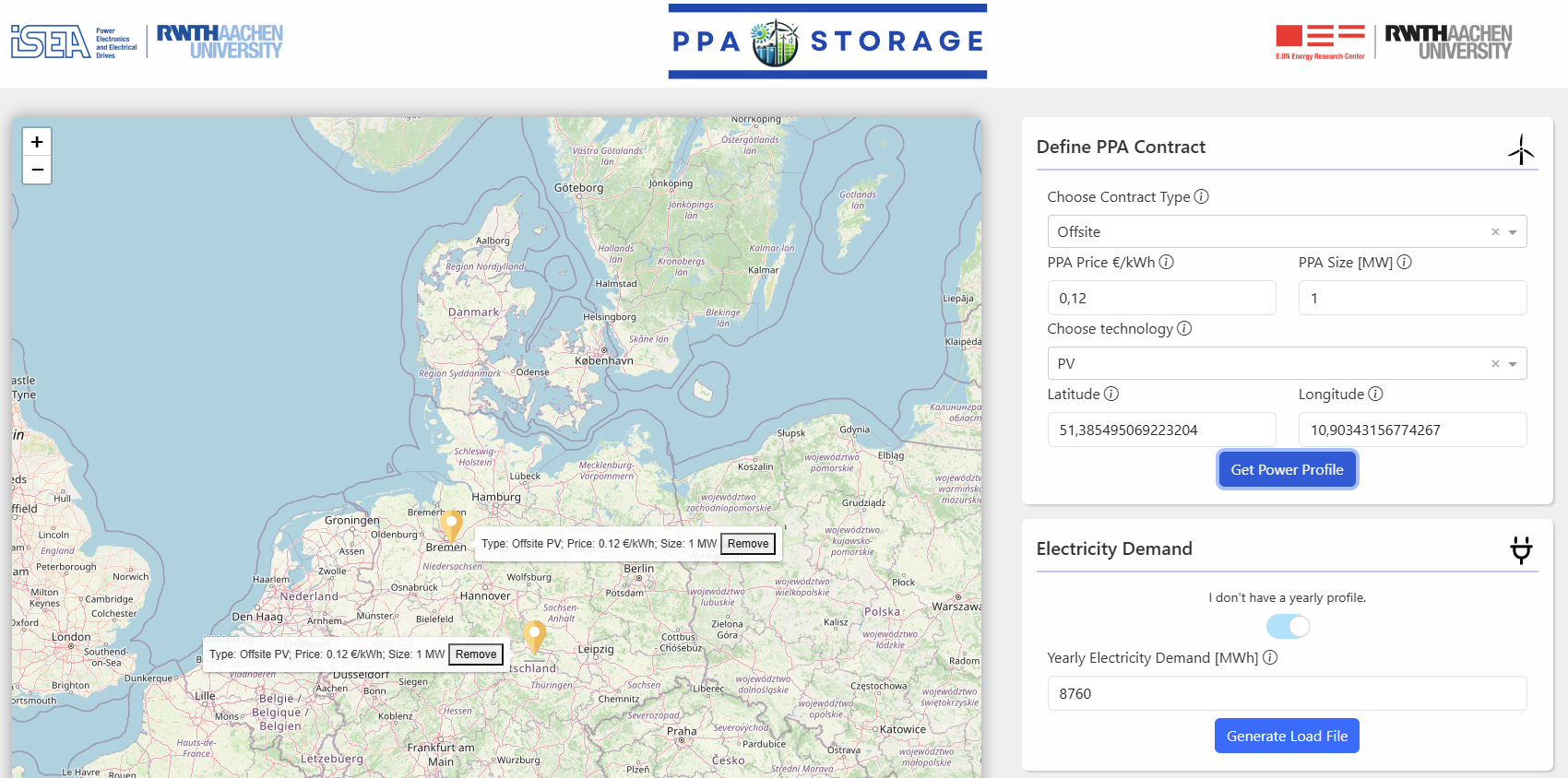Zoom in on the map
Screen dimensions: 1568x778
pos(37,142)
